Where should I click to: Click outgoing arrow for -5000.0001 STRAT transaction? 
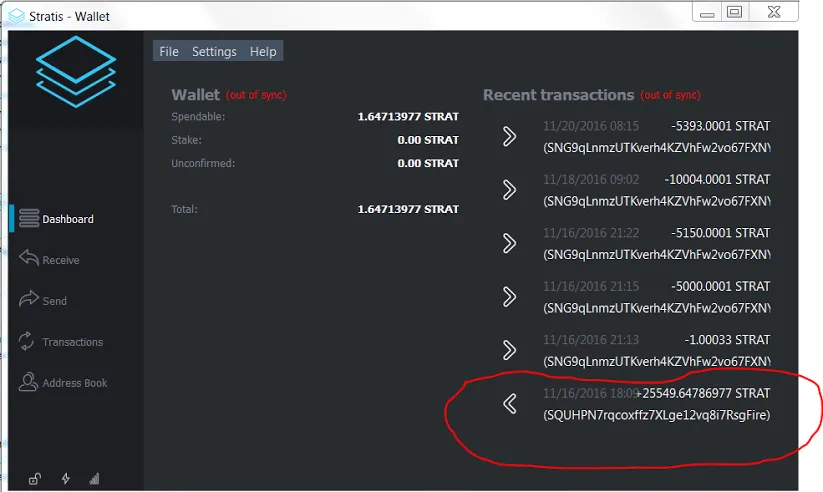pos(509,297)
